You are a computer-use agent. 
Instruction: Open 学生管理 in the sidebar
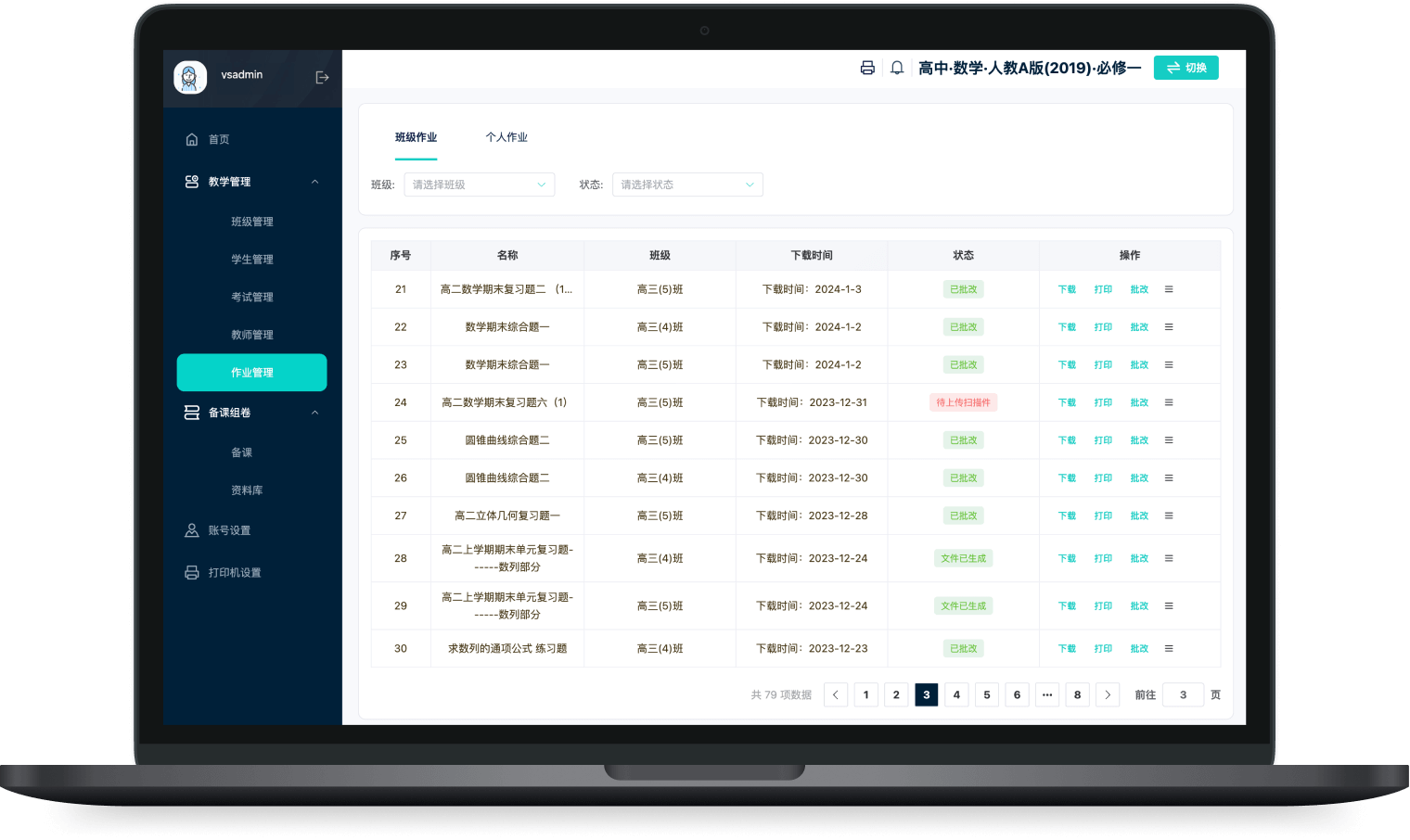click(x=252, y=260)
